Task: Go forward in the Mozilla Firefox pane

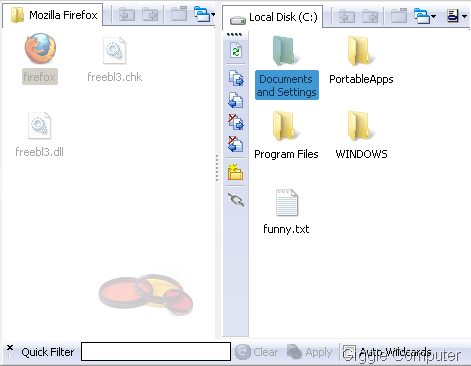Action: coord(150,15)
